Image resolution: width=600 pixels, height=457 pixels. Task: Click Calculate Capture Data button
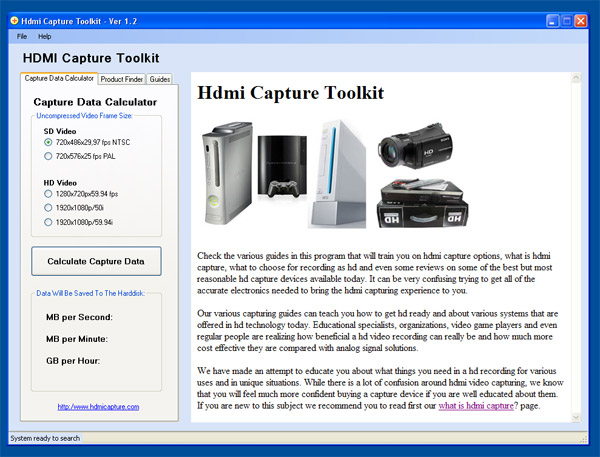(96, 261)
